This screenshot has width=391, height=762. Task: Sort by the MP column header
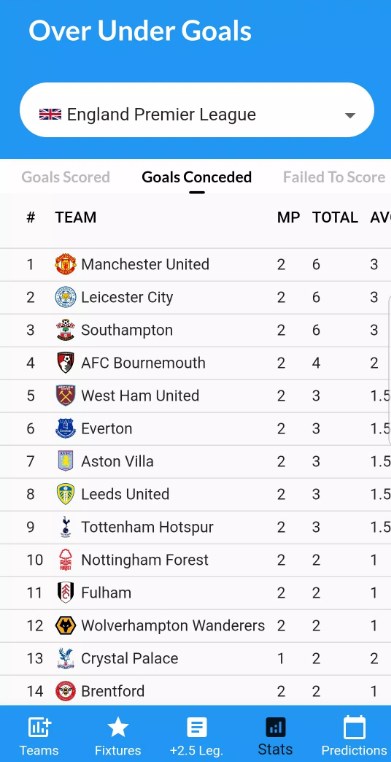[289, 217]
